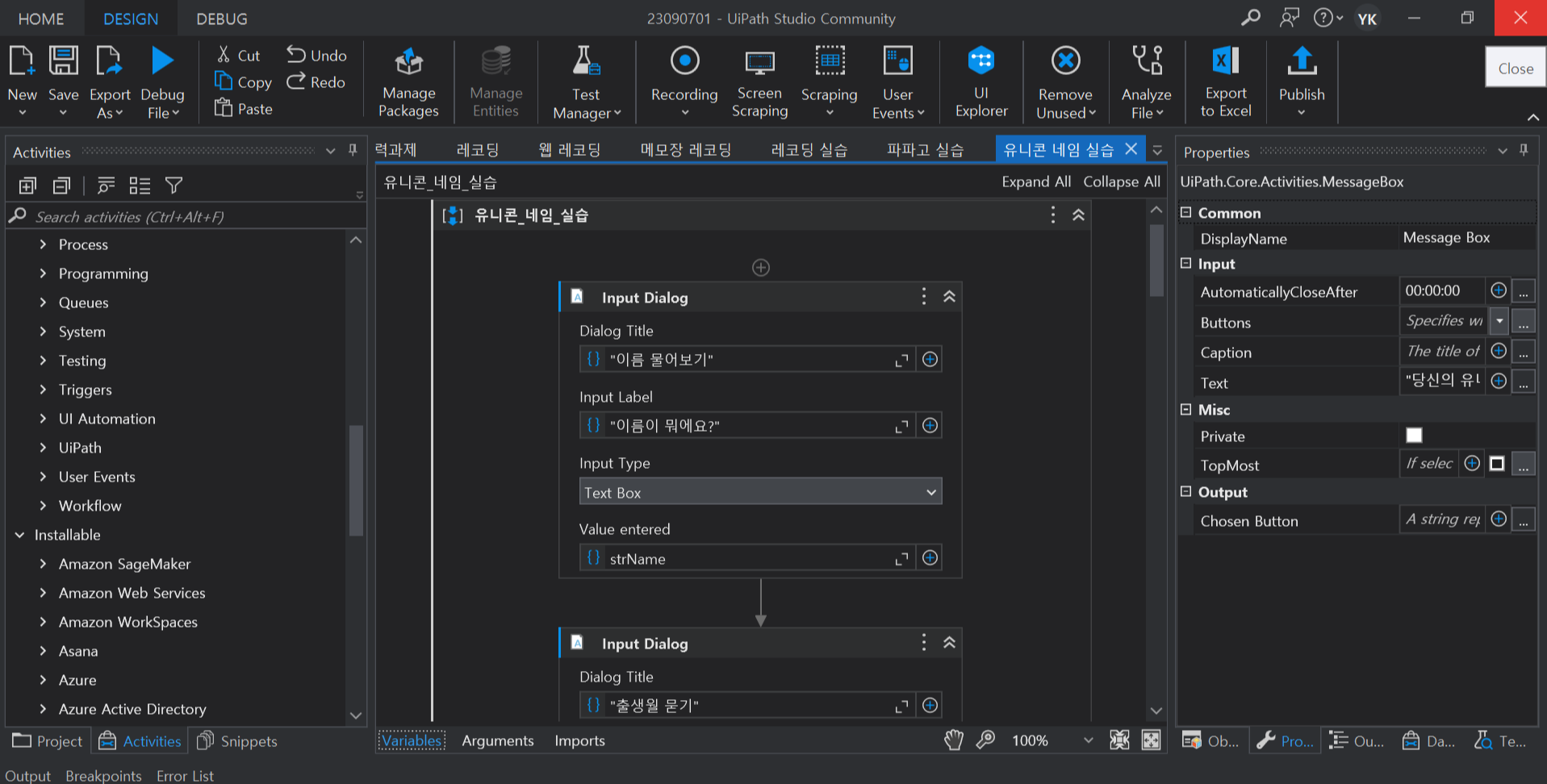
Task: Pin the Properties panel
Action: (1524, 150)
